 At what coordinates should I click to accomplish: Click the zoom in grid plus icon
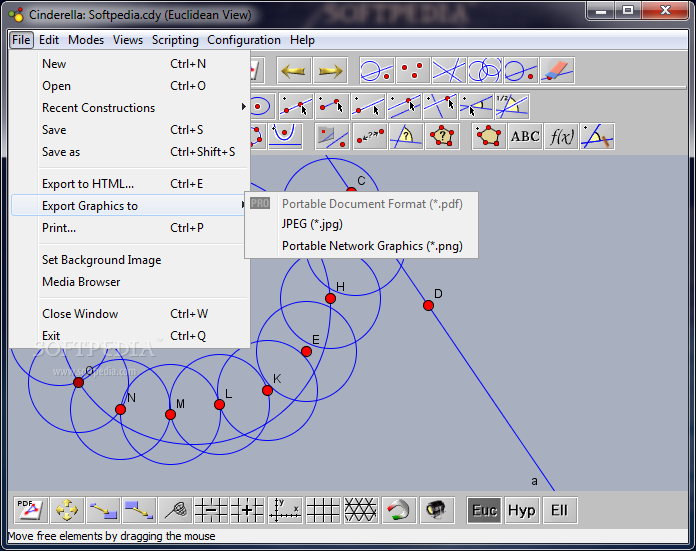coord(248,510)
